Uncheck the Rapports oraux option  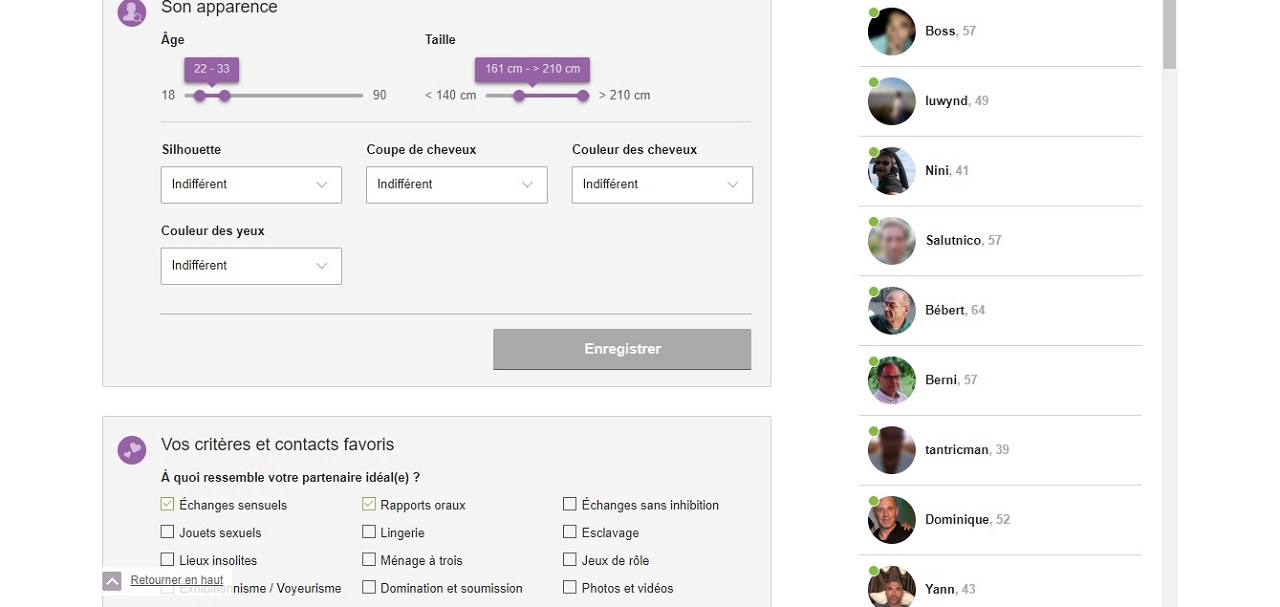coord(368,504)
